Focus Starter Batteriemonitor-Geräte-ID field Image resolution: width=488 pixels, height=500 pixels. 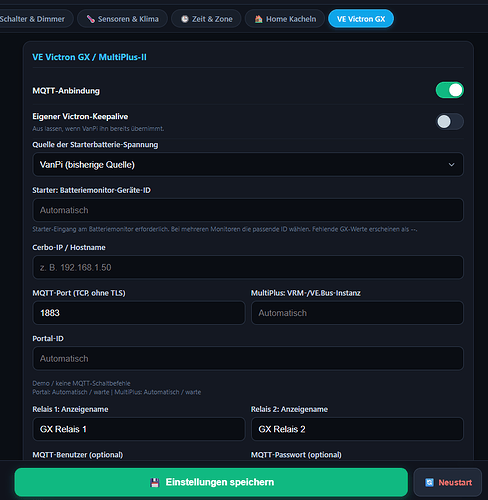(248, 210)
